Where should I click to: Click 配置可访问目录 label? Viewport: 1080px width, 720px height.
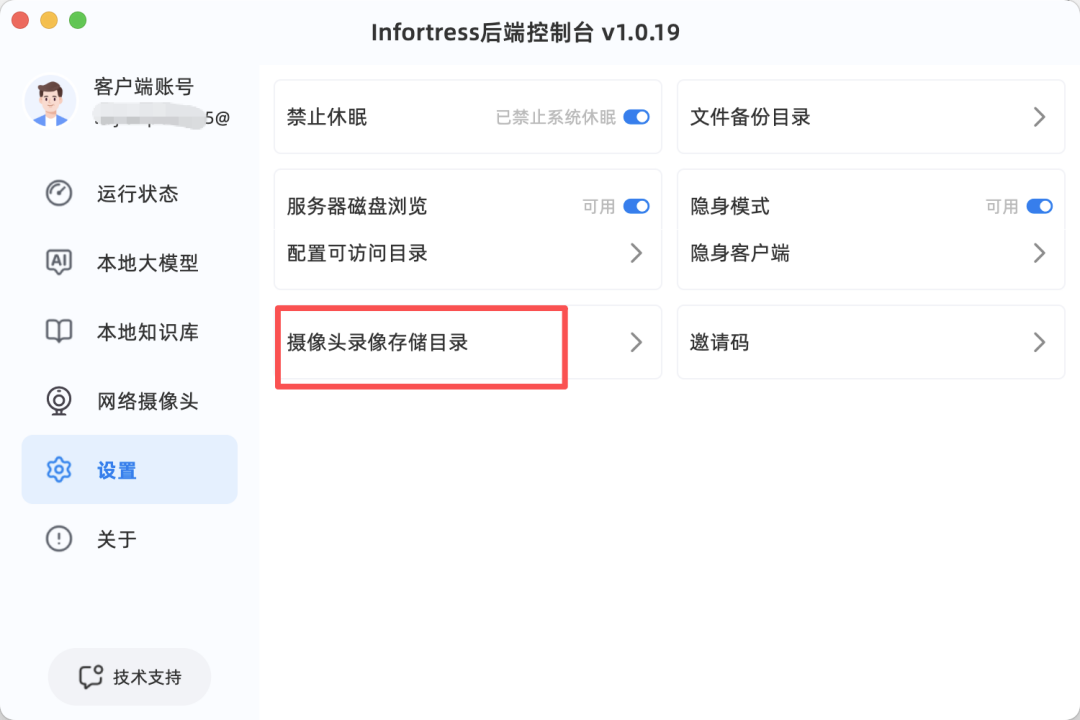click(357, 253)
